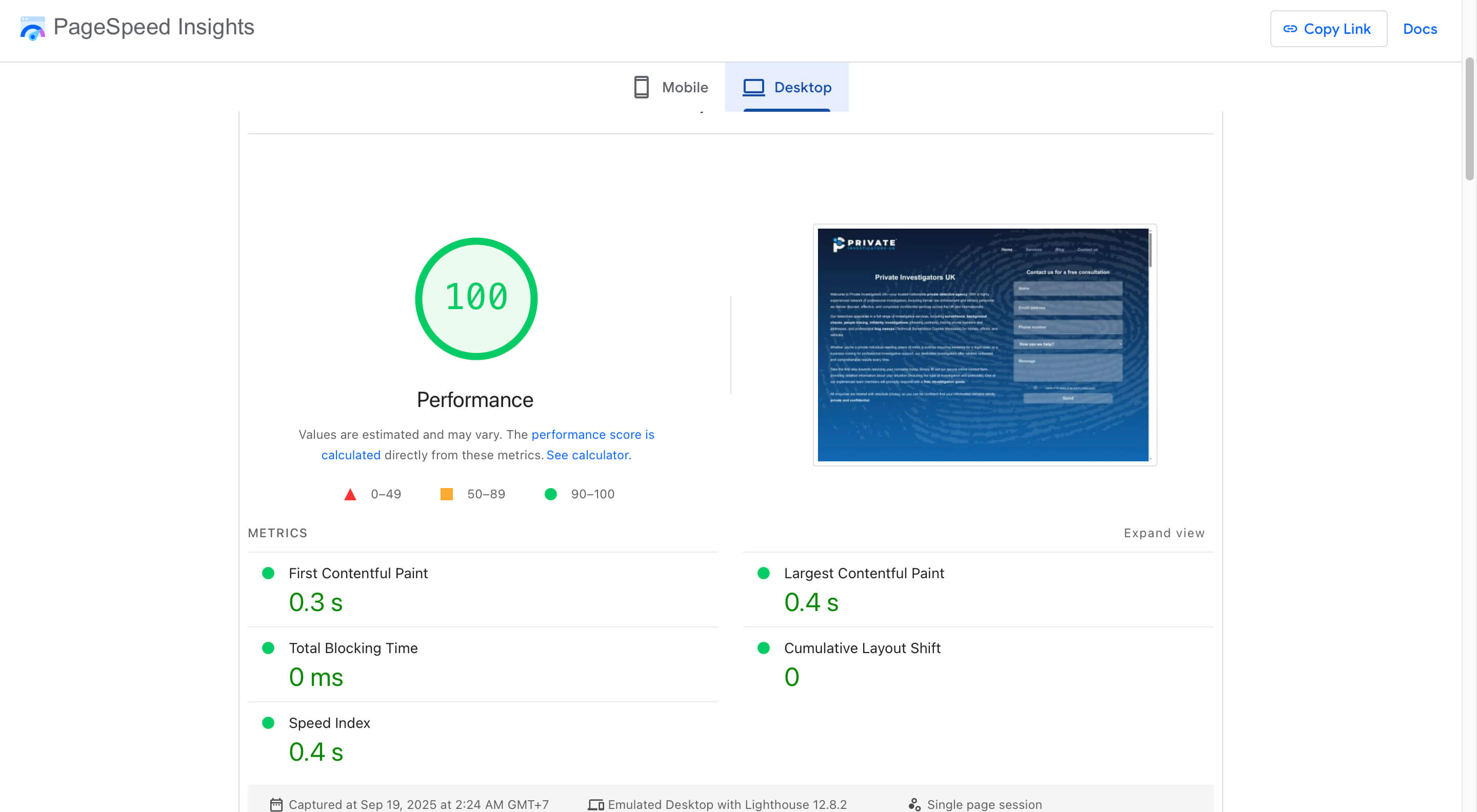Viewport: 1477px width, 812px height.
Task: Click the 100 performance score gauge
Action: tap(476, 298)
